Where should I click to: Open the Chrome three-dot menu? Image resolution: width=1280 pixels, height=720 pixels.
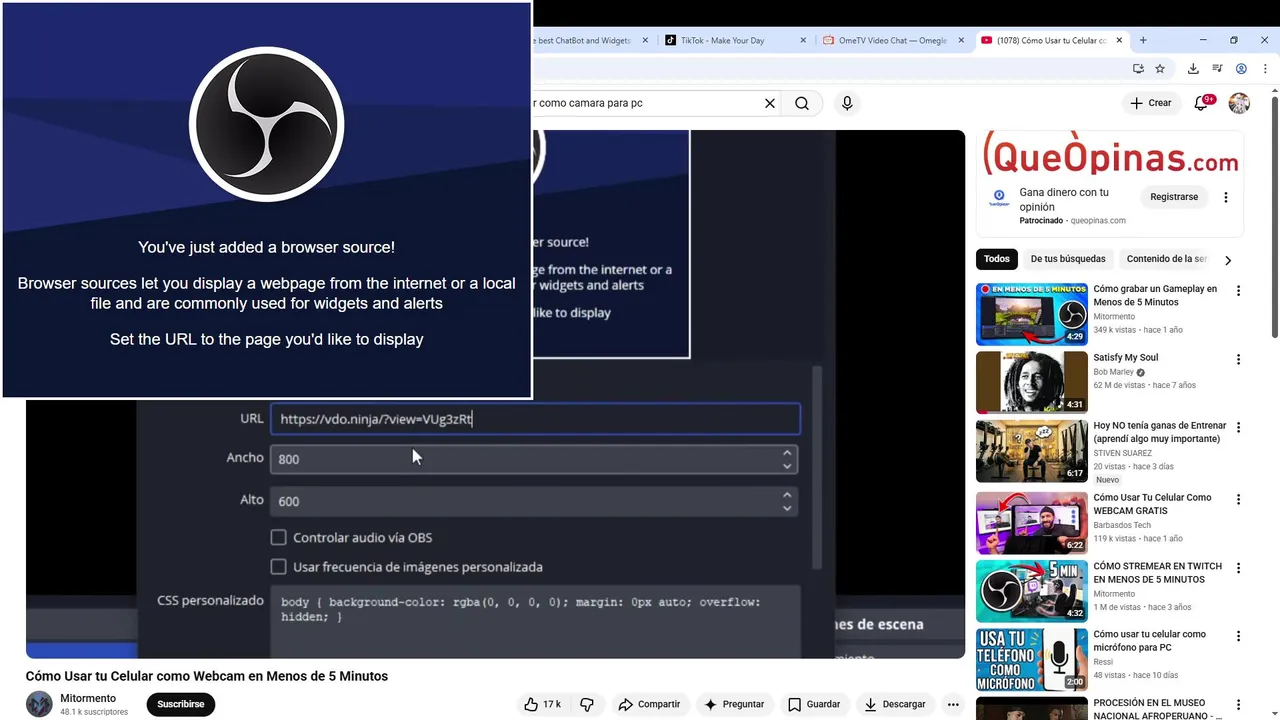pos(1265,69)
